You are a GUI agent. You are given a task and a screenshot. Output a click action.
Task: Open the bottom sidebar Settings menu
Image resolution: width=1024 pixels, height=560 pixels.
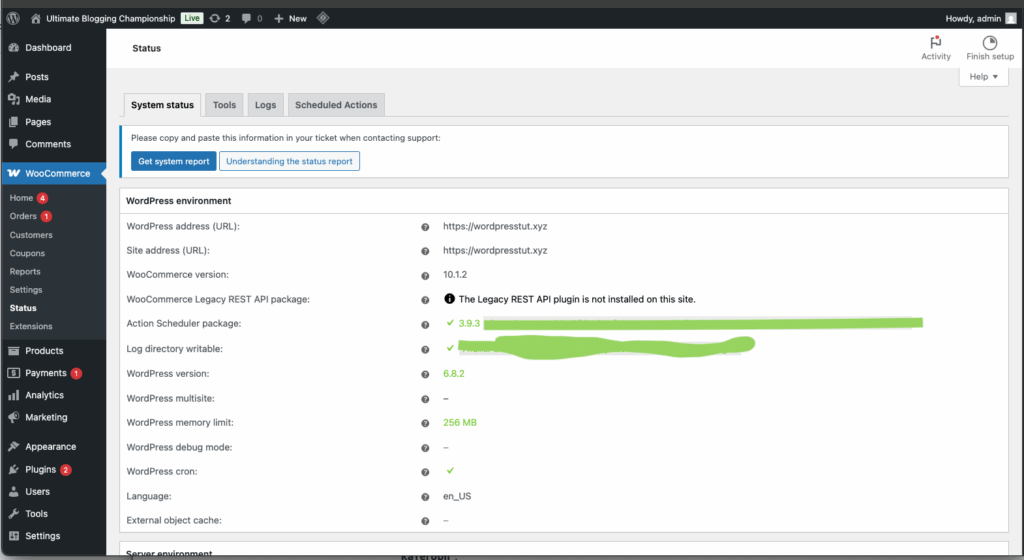pos(54,537)
